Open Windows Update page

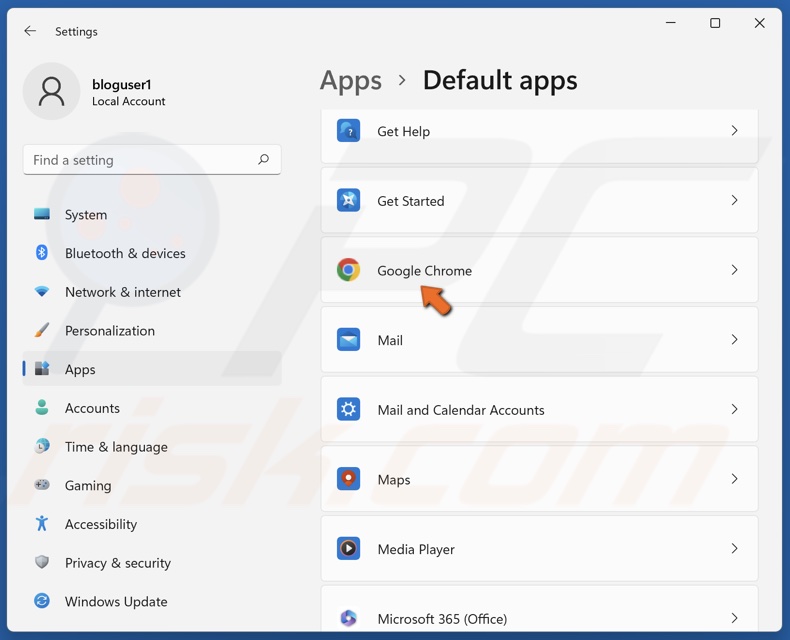pyautogui.click(x=152, y=601)
